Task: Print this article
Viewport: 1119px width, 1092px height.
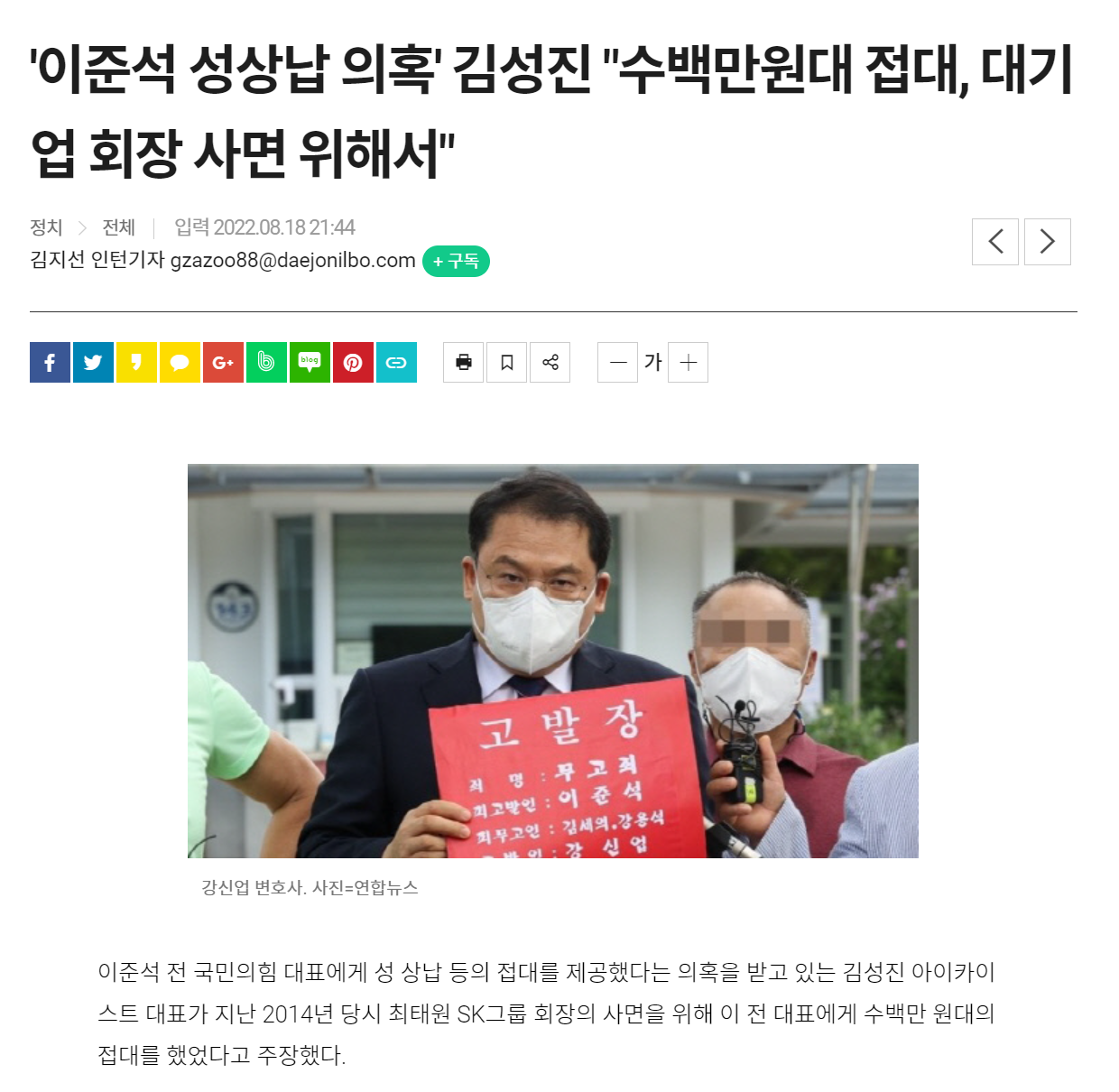Action: (464, 363)
